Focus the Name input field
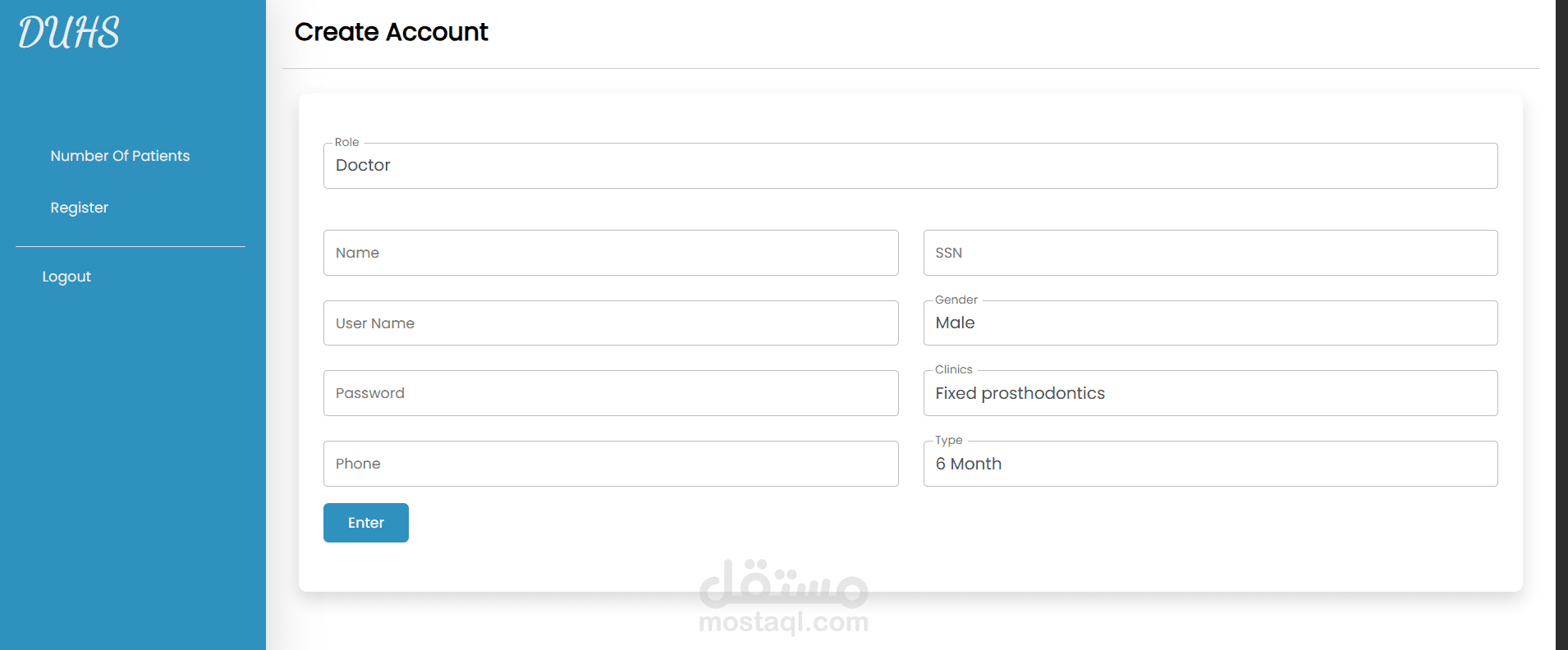This screenshot has height=650, width=1568. coord(611,253)
